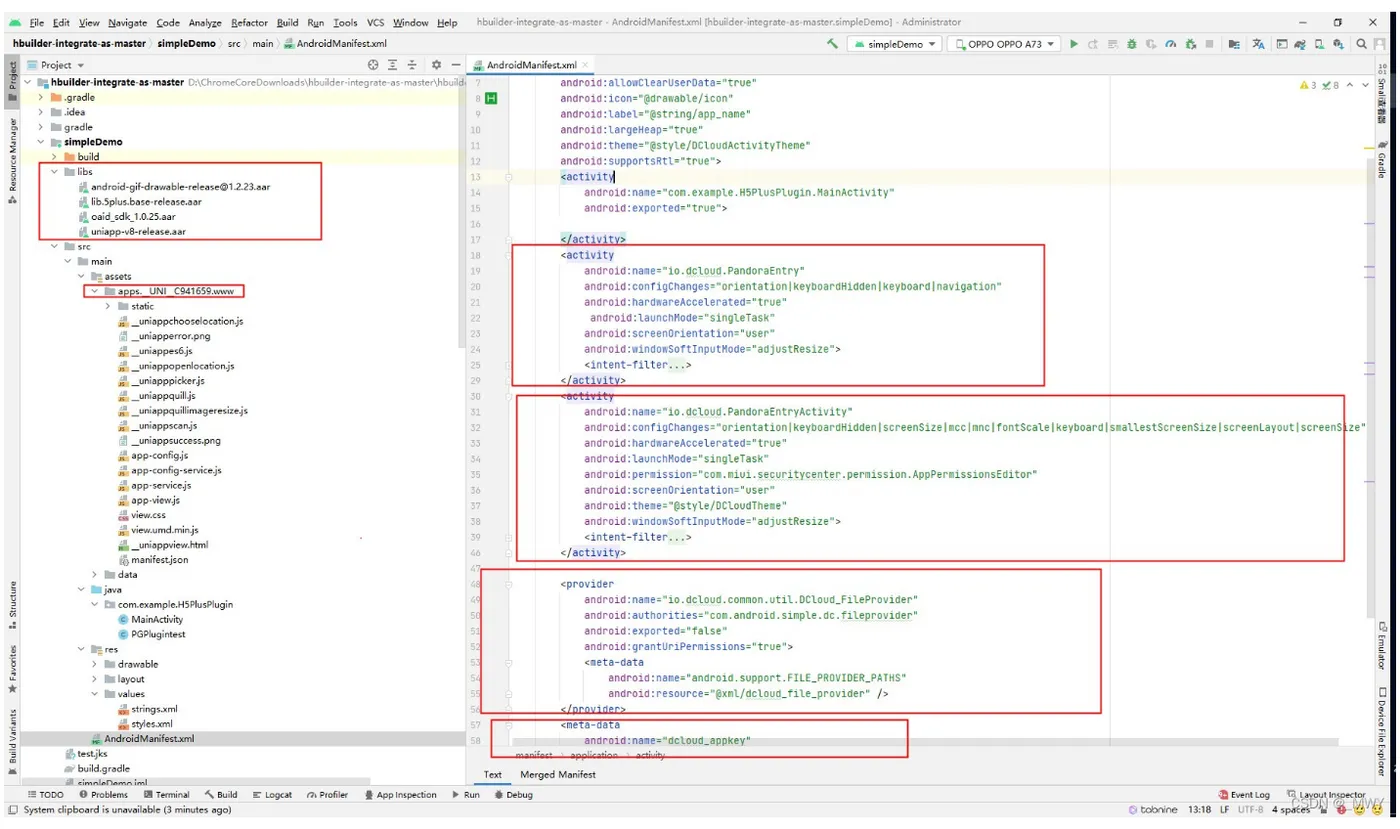This screenshot has width=1400, height=829.
Task: Switch to the Merged Manifest tab
Action: 558,774
